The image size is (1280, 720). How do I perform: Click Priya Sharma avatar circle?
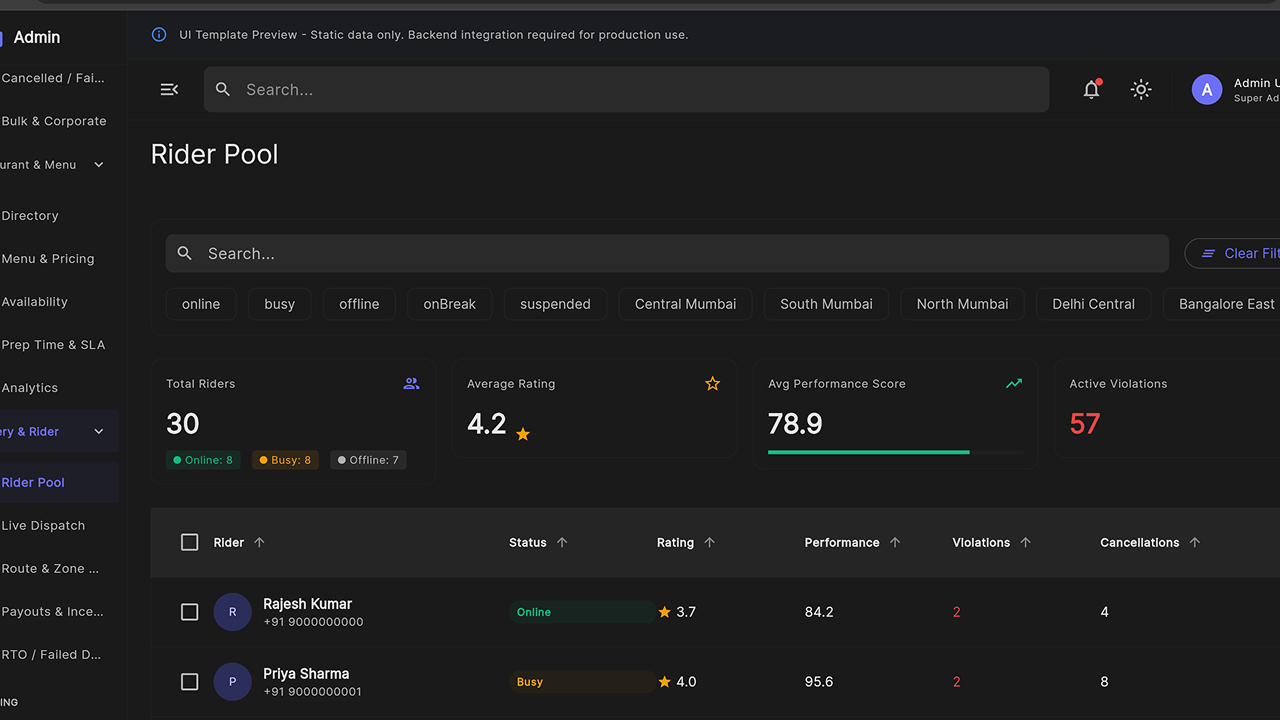coord(233,682)
